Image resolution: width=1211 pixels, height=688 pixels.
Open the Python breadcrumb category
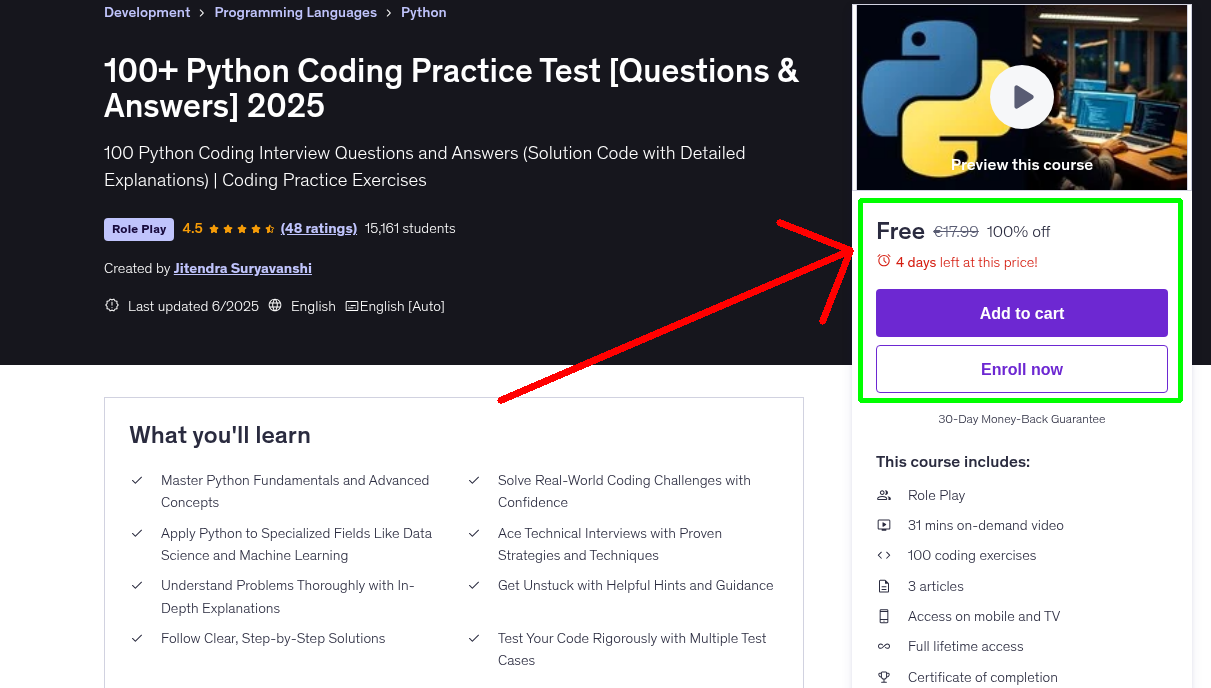coord(423,13)
